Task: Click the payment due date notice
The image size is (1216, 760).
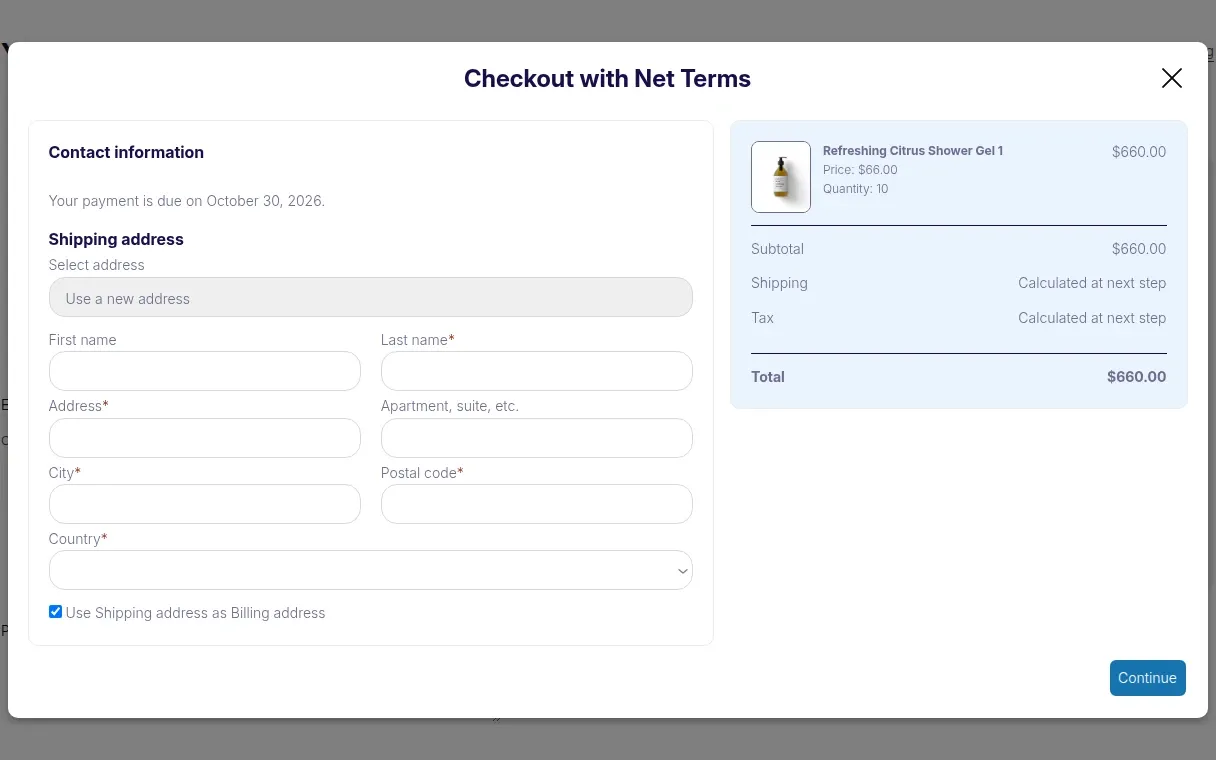Action: coord(187,201)
